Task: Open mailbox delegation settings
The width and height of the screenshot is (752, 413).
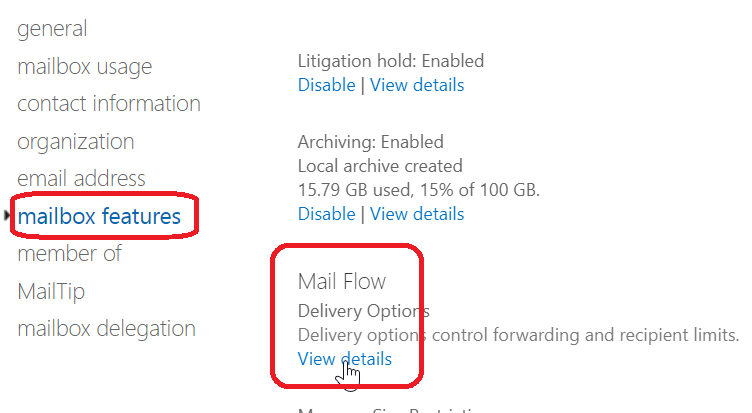Action: [106, 329]
